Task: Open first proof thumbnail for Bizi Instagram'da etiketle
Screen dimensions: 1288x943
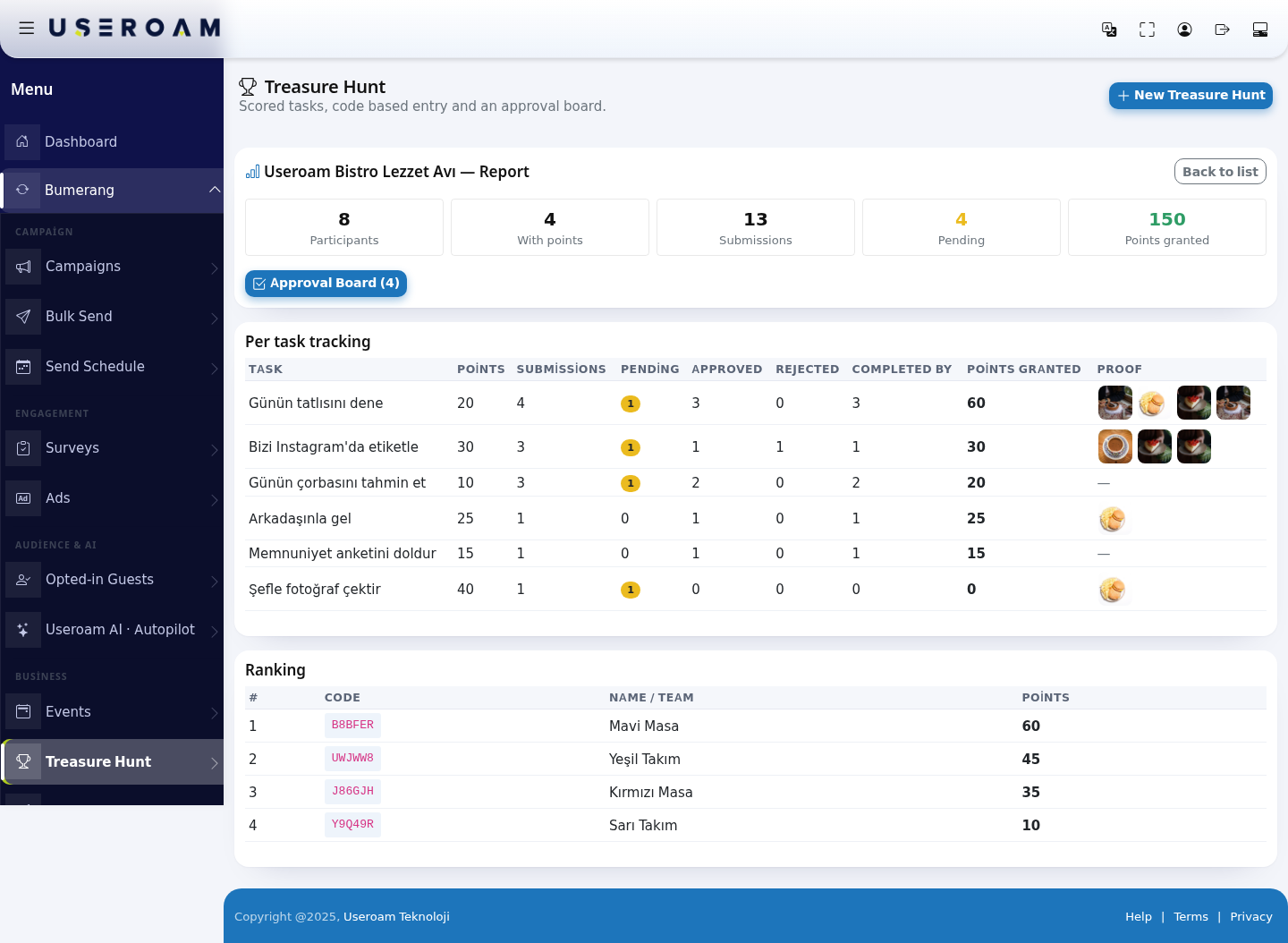Action: click(x=1115, y=446)
